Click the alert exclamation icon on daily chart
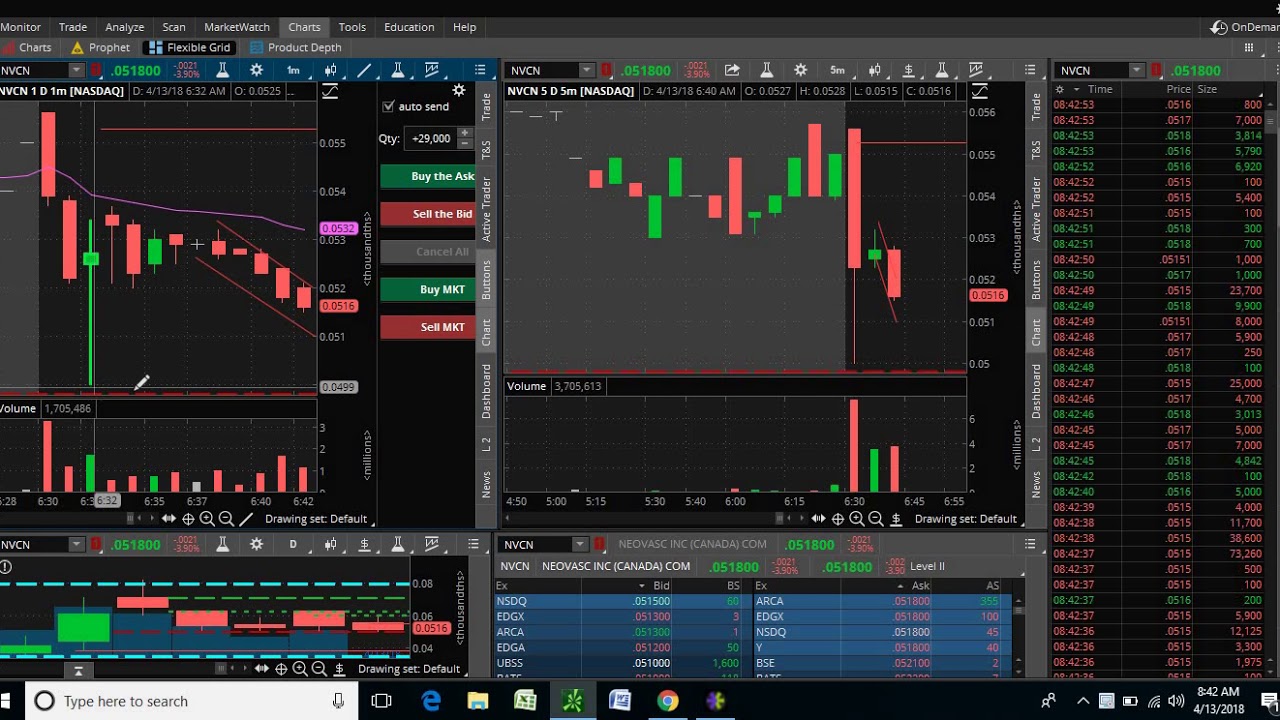Screen dimensions: 1280x720 click(6, 567)
